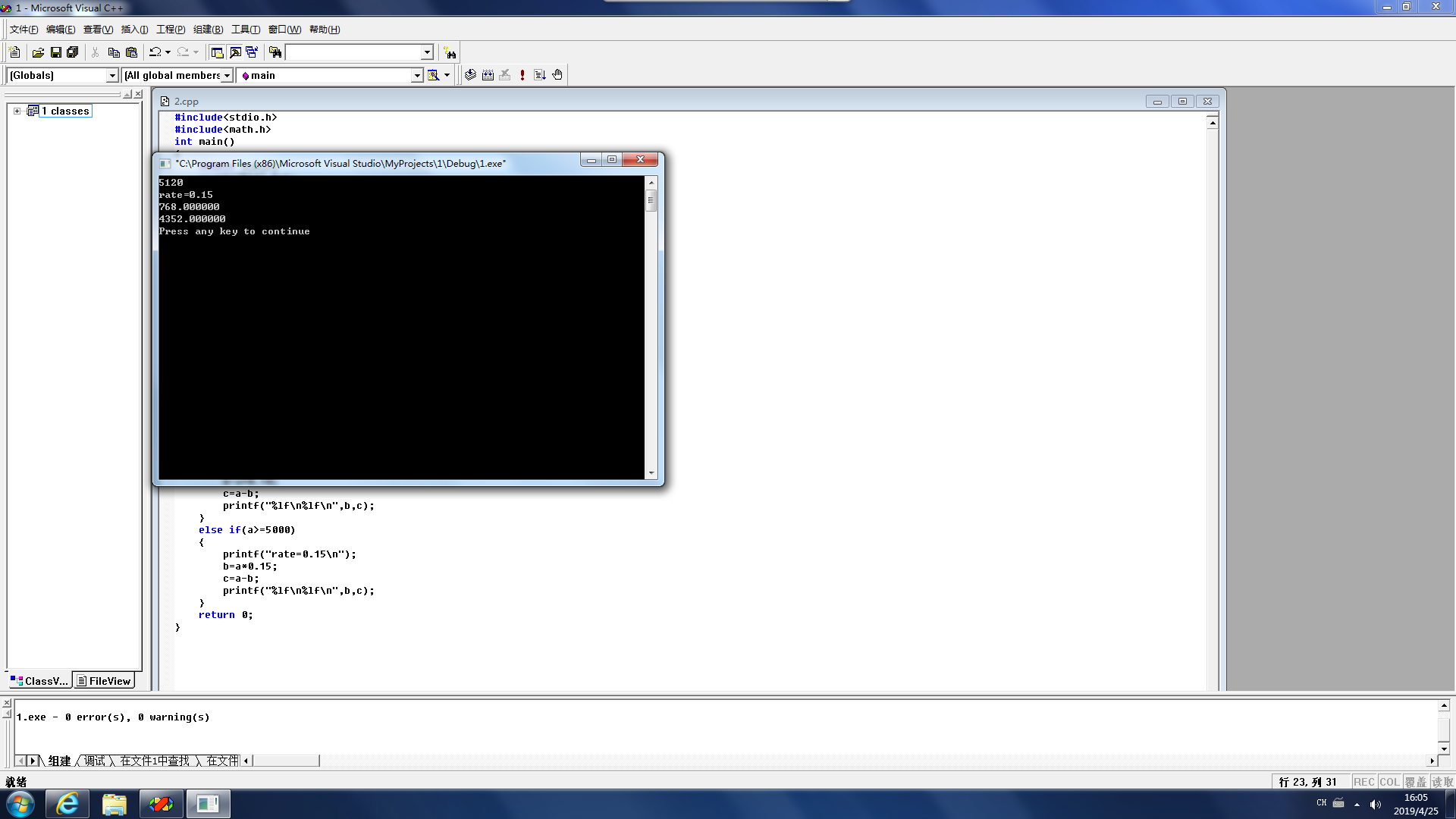Click the Insert/Remove Breakpoint hand icon

click(557, 75)
